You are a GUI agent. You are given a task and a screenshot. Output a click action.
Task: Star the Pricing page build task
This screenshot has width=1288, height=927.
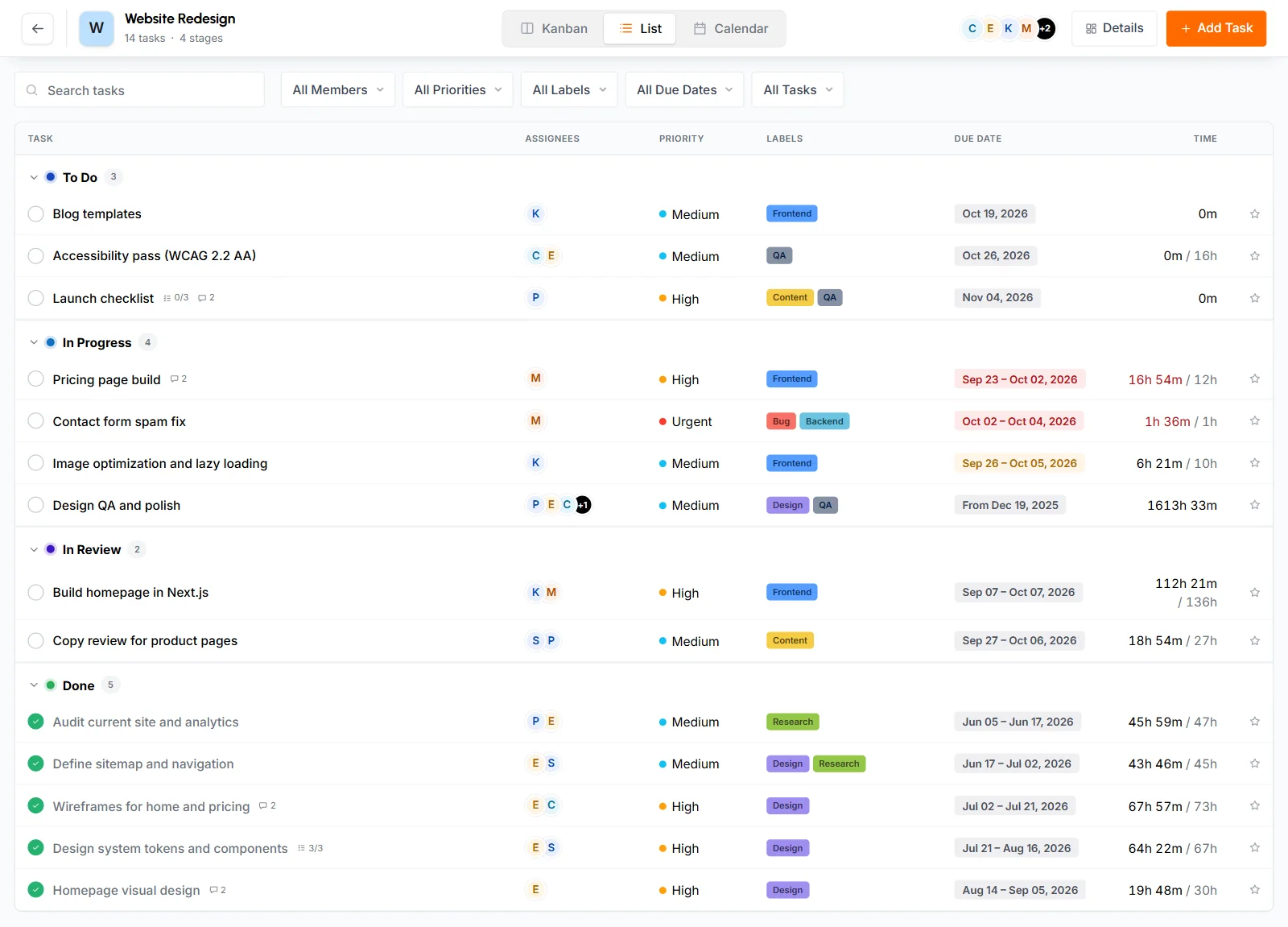[x=1254, y=379]
